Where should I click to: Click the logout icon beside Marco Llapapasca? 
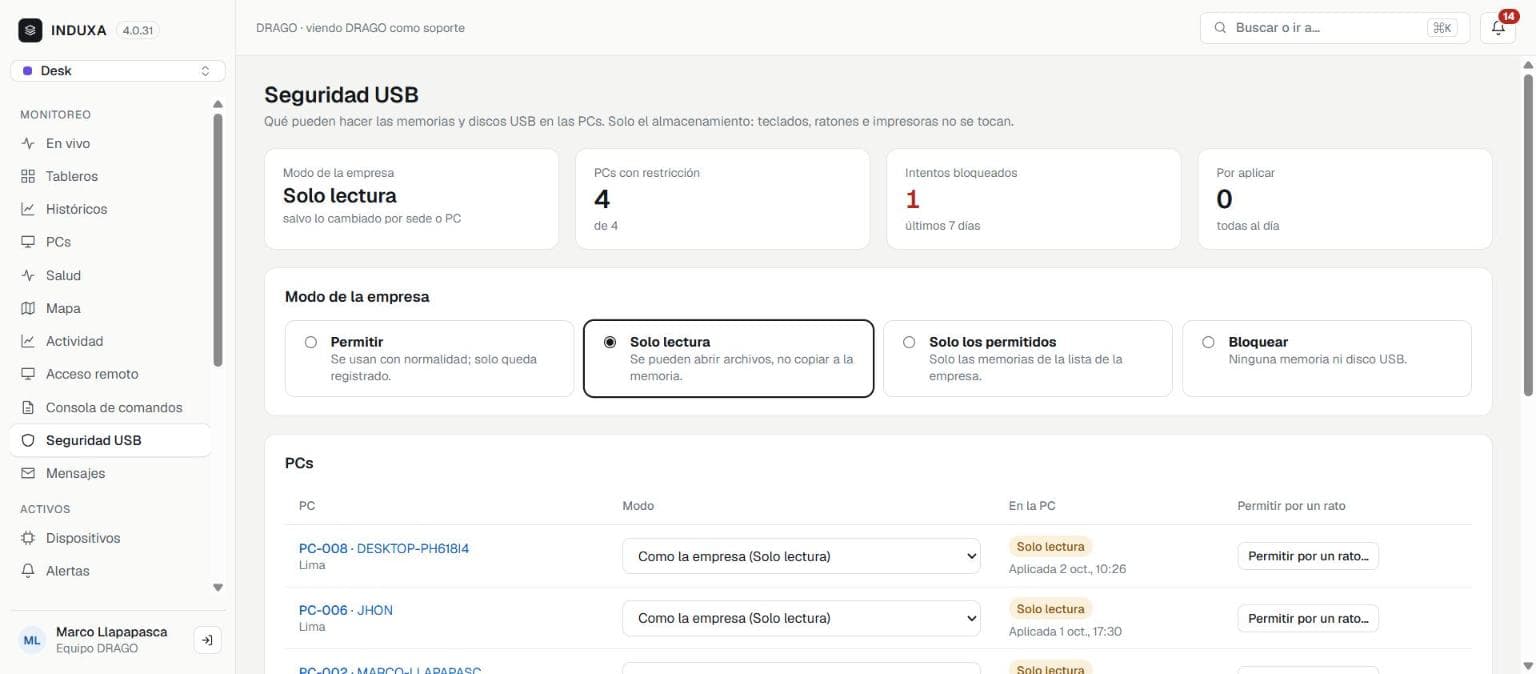tap(207, 640)
